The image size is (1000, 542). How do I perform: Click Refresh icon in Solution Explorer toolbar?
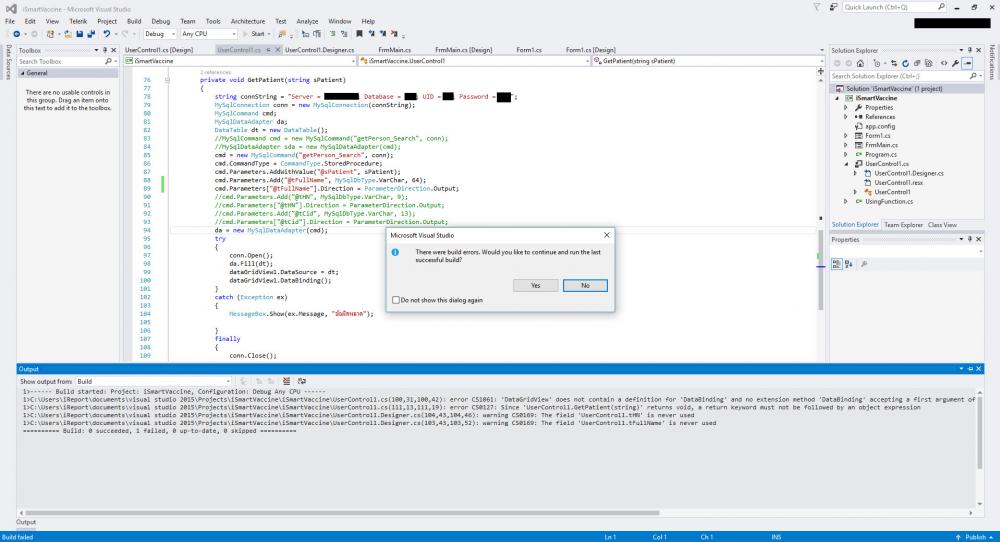(x=903, y=62)
